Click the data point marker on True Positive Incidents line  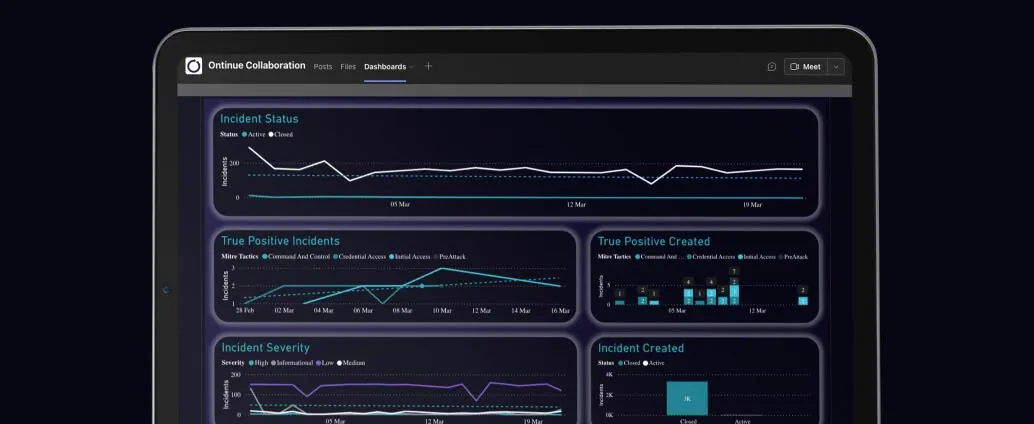click(422, 286)
